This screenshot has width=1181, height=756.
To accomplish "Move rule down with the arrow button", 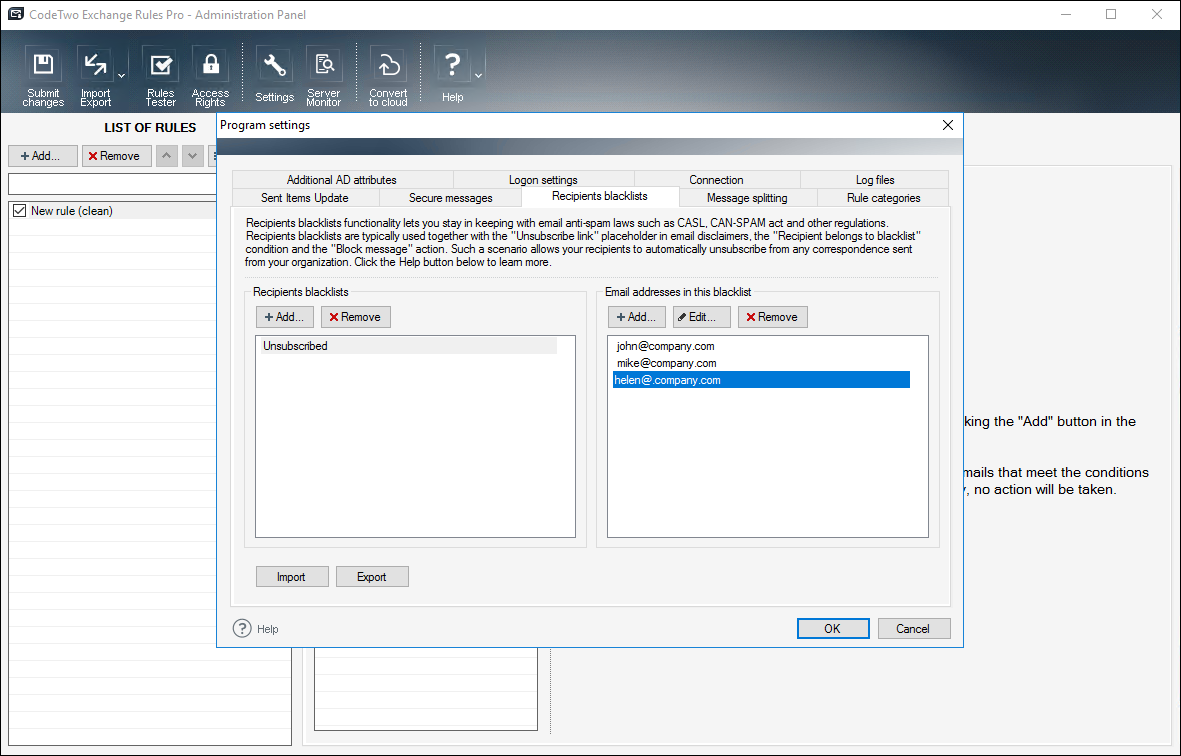I will (x=192, y=156).
